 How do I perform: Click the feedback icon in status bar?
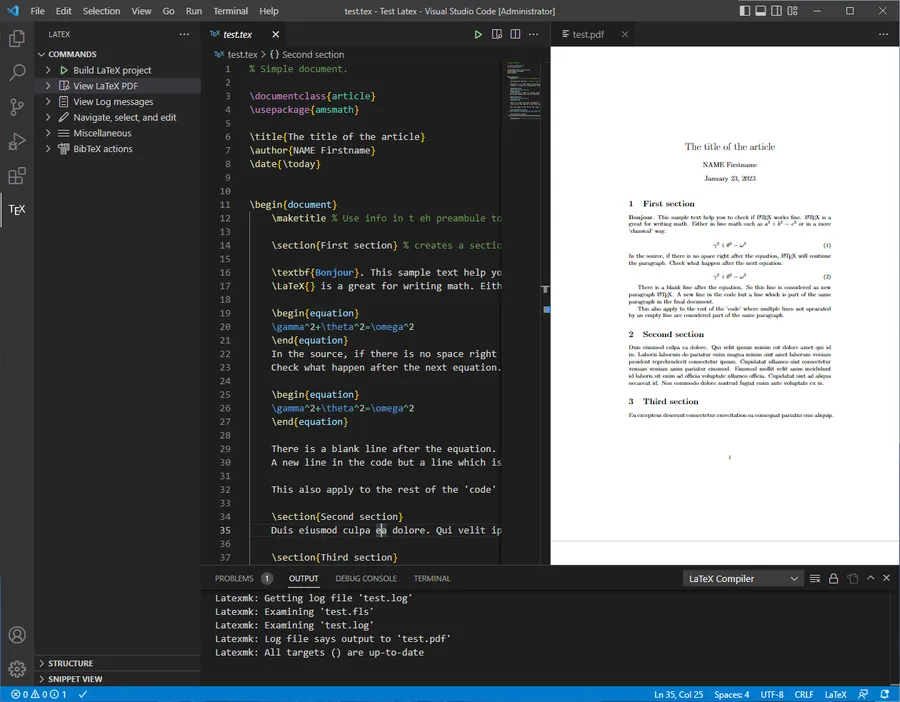click(x=863, y=695)
